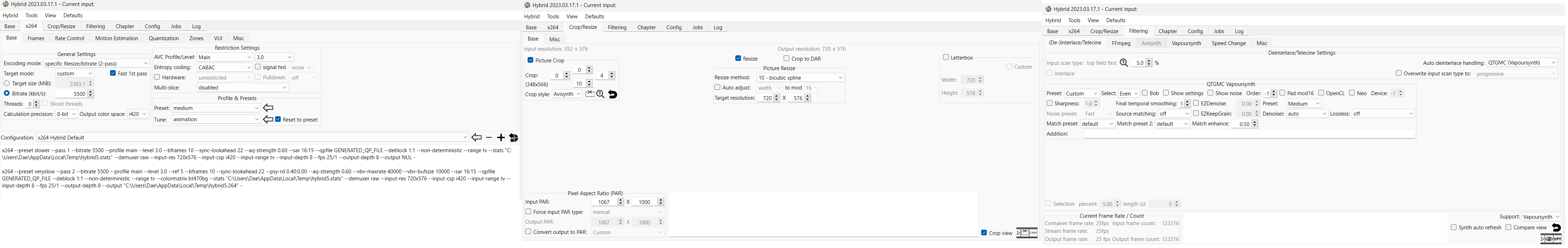This screenshot has width=1568, height=248.
Task: Enable Synth auto refresh checkbox
Action: pos(1454,227)
